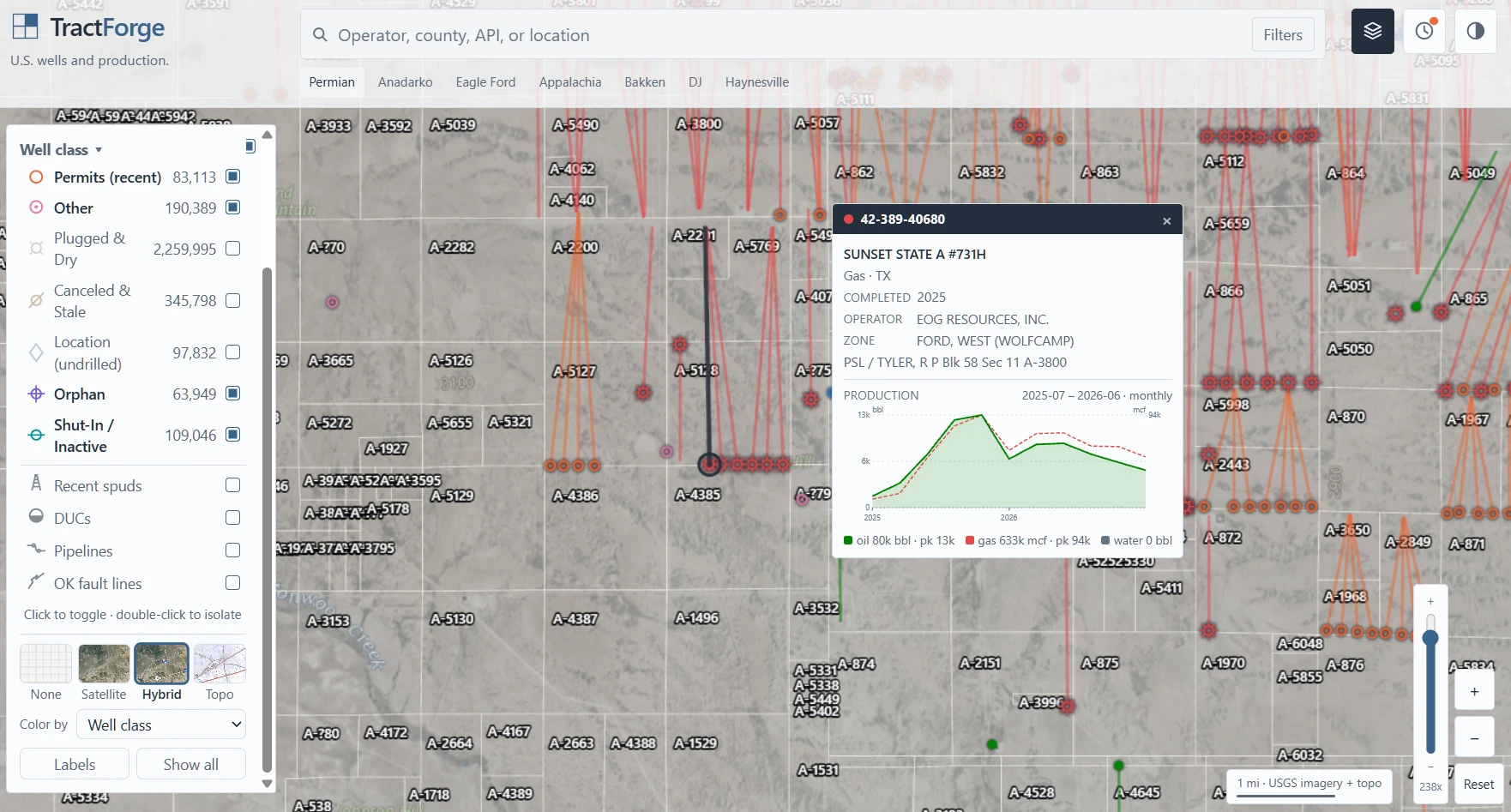Click the OK fault lines icon
The image size is (1511, 812).
(x=36, y=581)
